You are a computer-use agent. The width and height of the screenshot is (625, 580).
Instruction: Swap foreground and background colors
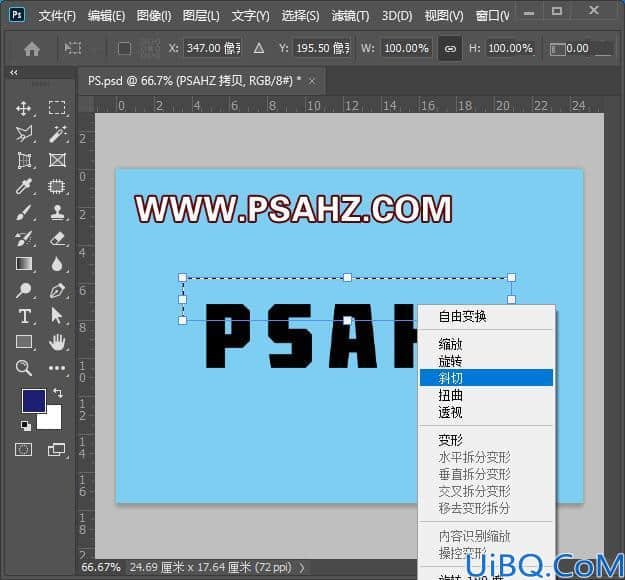(58, 393)
